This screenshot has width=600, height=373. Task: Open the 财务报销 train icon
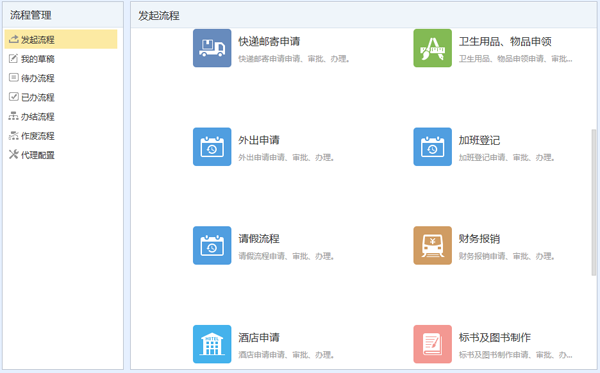[x=432, y=246]
